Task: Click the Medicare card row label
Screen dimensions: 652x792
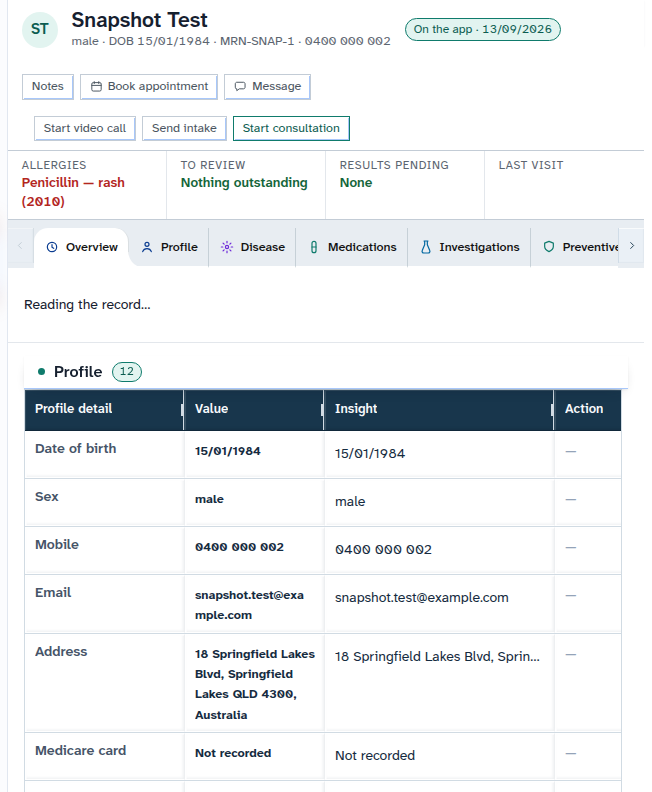Action: pos(81,751)
